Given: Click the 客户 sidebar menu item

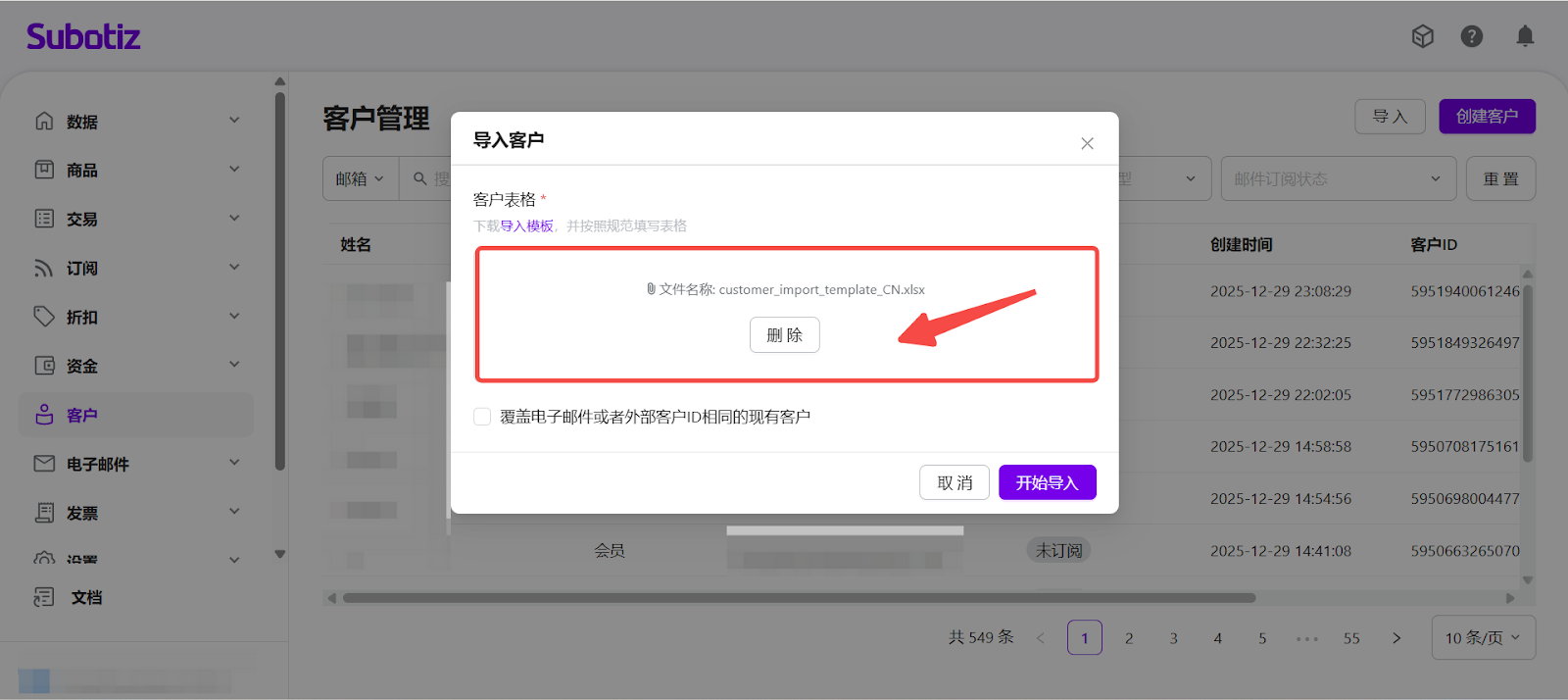Looking at the screenshot, I should click(82, 415).
